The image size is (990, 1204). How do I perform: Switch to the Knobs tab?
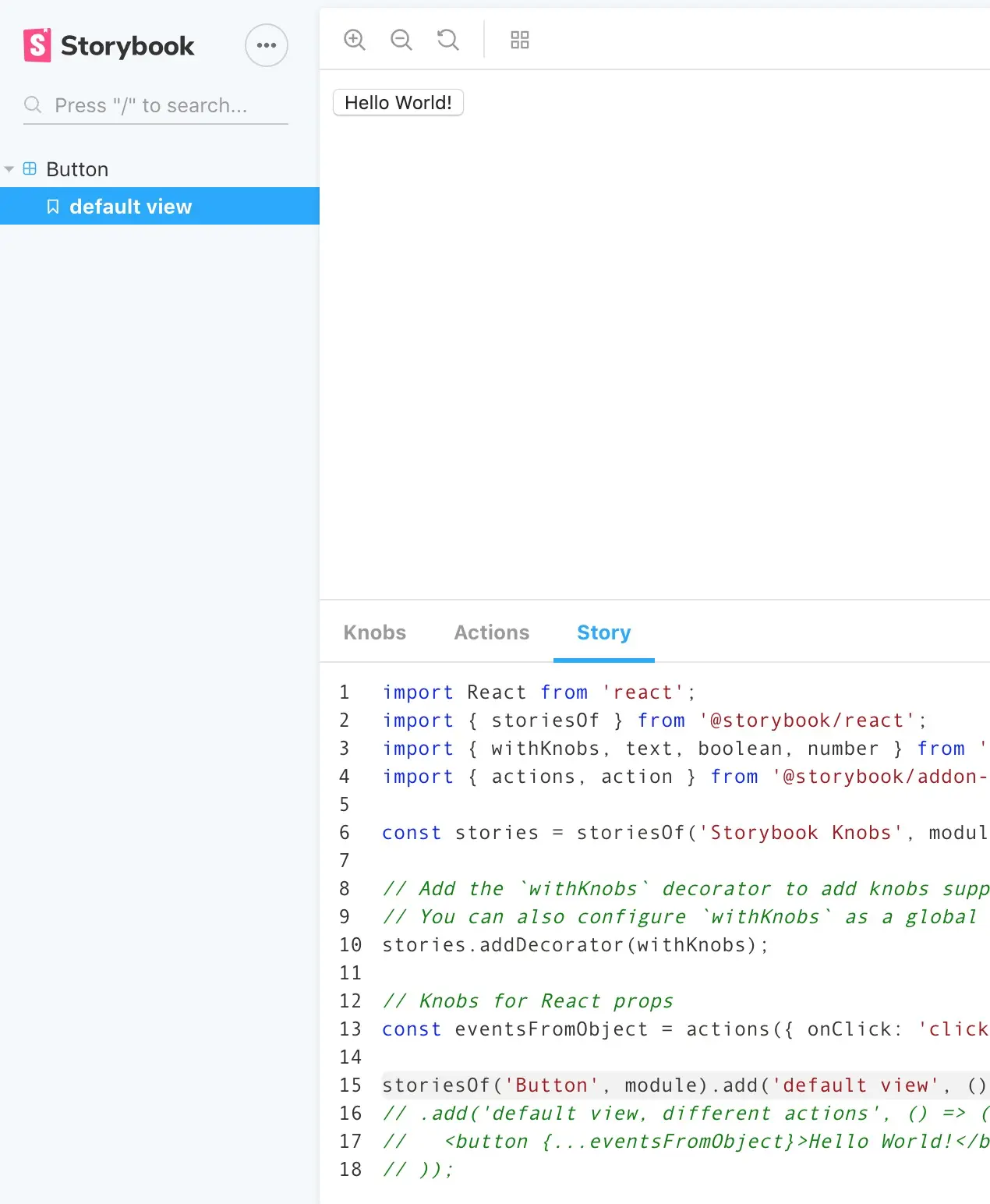[375, 632]
